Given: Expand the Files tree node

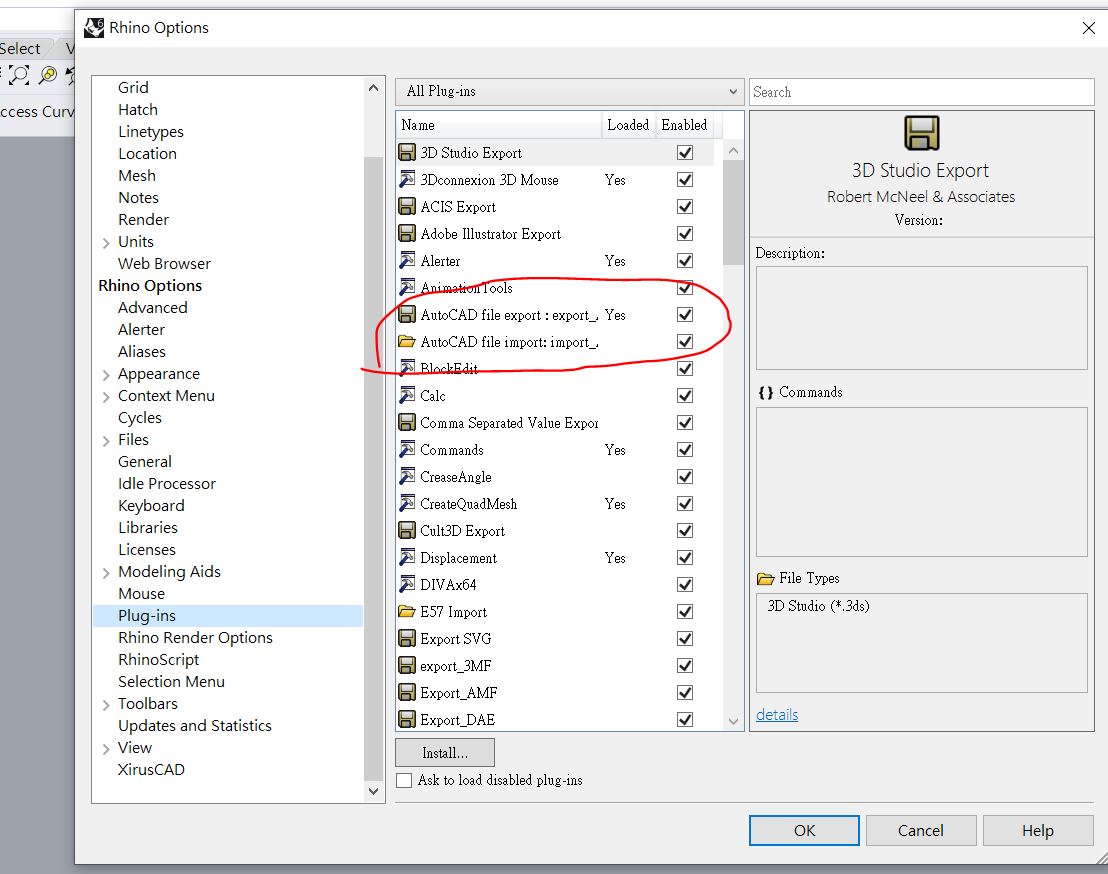Looking at the screenshot, I should pos(106,441).
